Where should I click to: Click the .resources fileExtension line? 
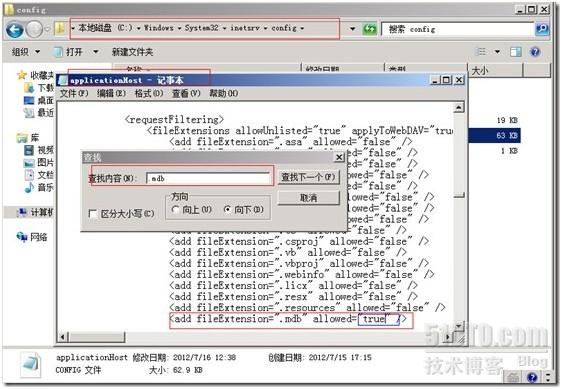(x=307, y=308)
